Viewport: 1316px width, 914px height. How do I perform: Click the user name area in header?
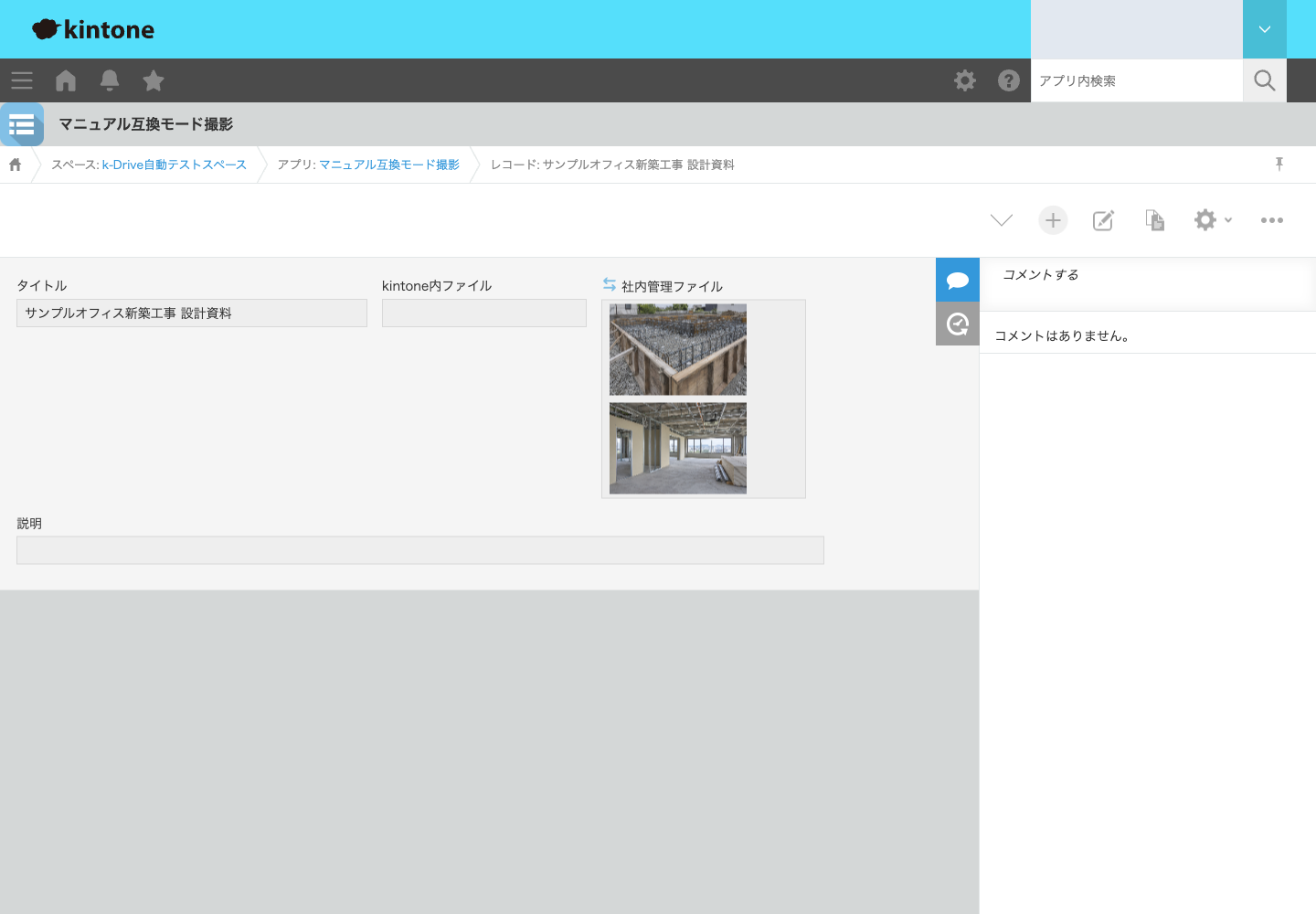tap(1137, 29)
